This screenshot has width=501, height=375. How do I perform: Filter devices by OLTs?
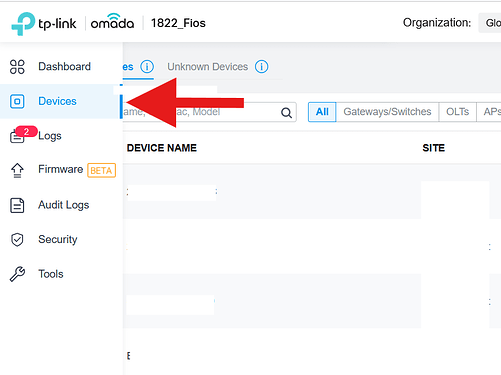457,112
